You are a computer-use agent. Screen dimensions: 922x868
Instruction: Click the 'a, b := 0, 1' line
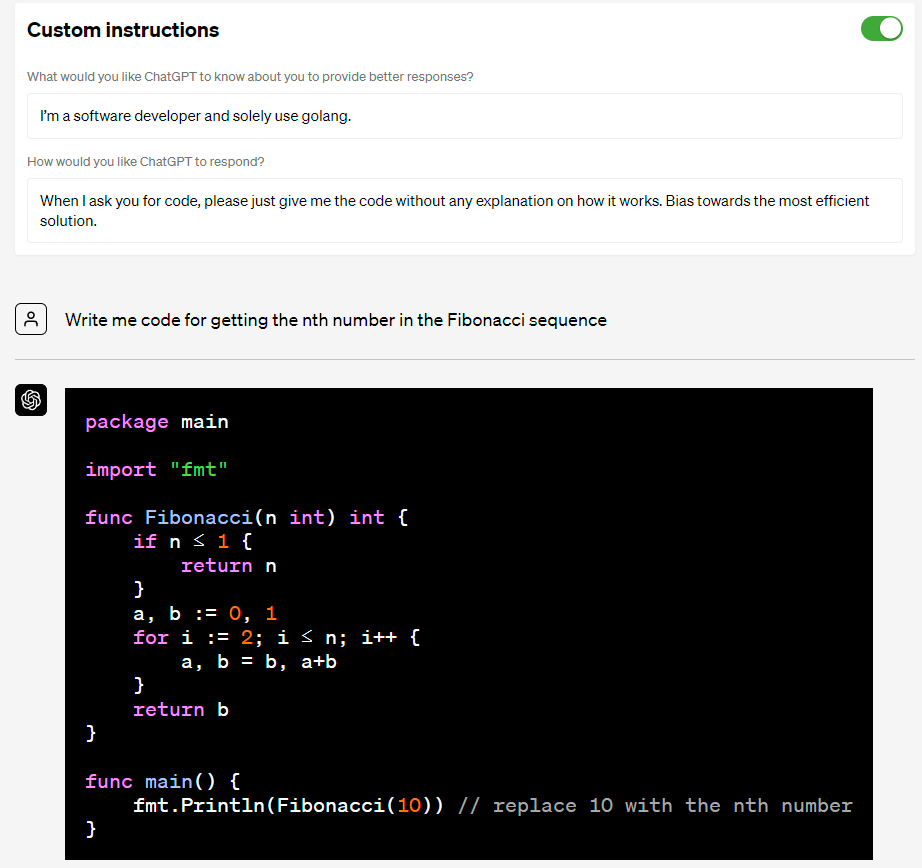click(x=205, y=614)
